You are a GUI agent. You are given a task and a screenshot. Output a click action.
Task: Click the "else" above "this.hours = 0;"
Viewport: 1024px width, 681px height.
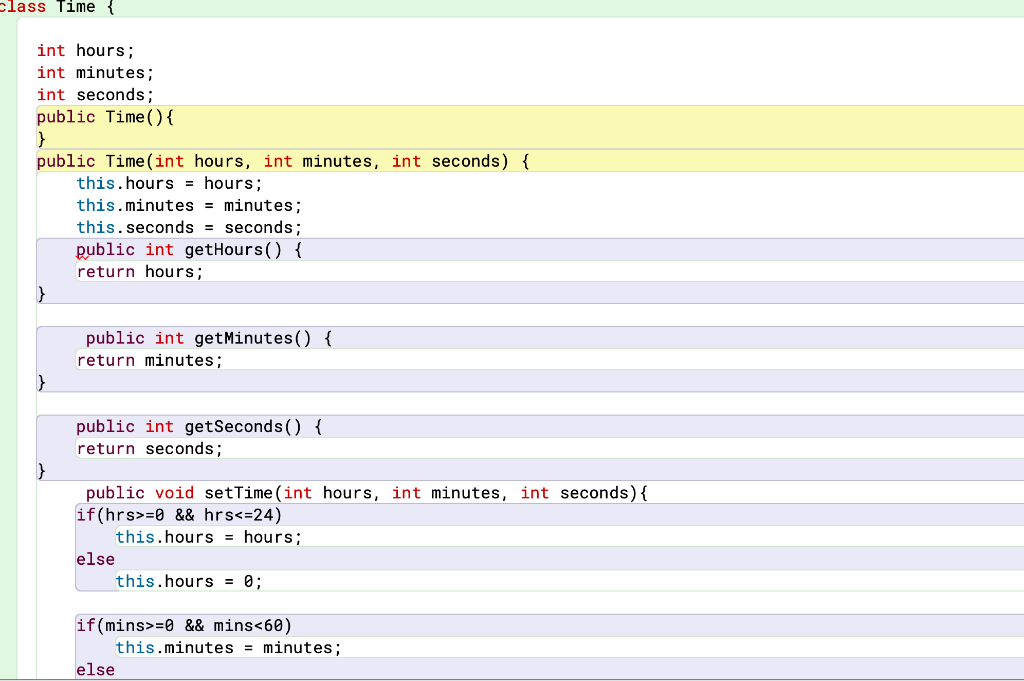tap(95, 560)
